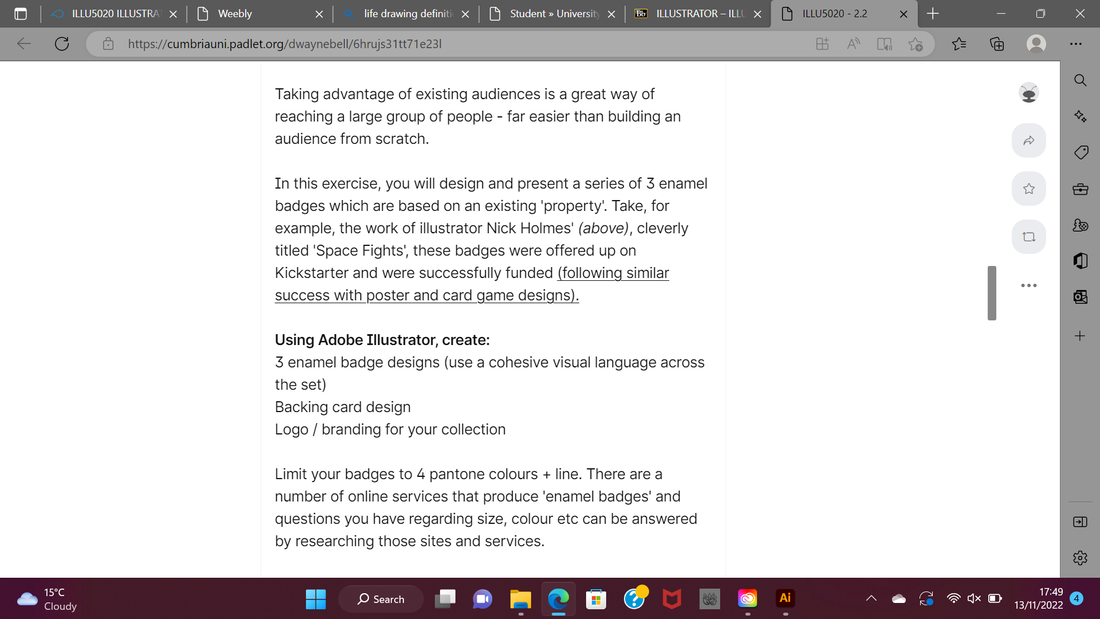The image size is (1100, 619).
Task: Open the tab actions menu icon
Action: 20,13
